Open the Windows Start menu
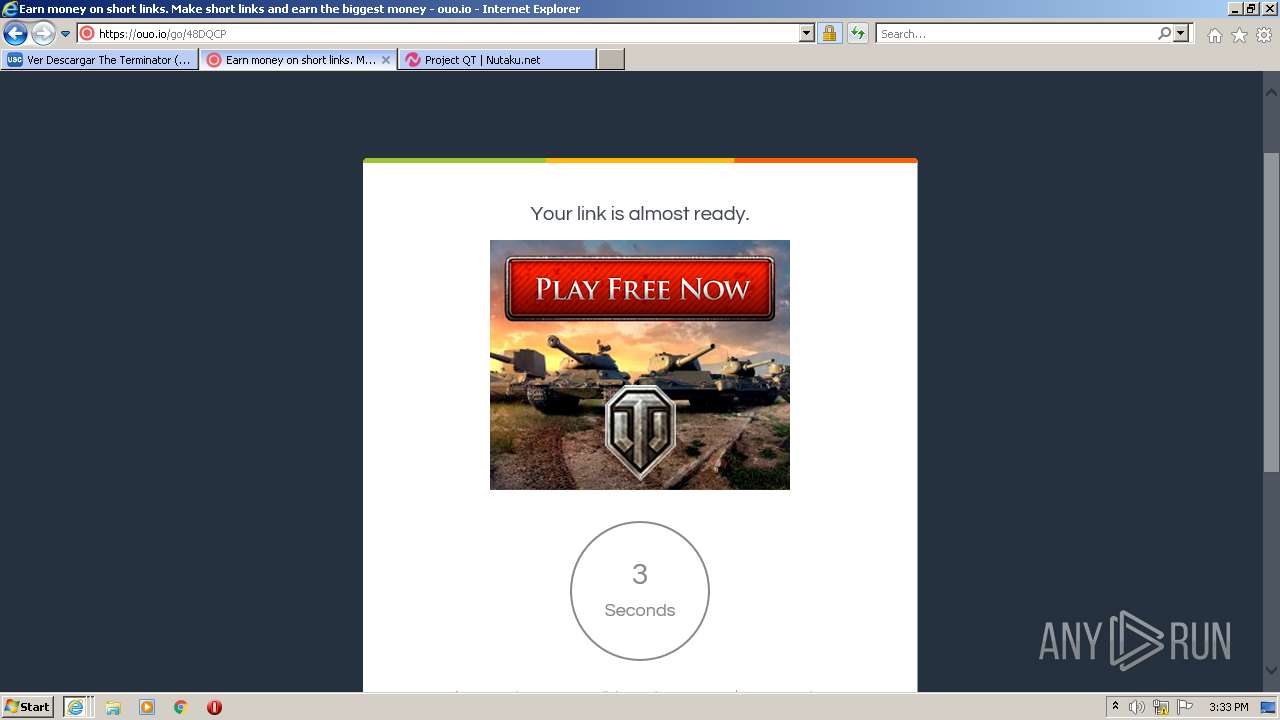This screenshot has height=720, width=1280. 28,707
